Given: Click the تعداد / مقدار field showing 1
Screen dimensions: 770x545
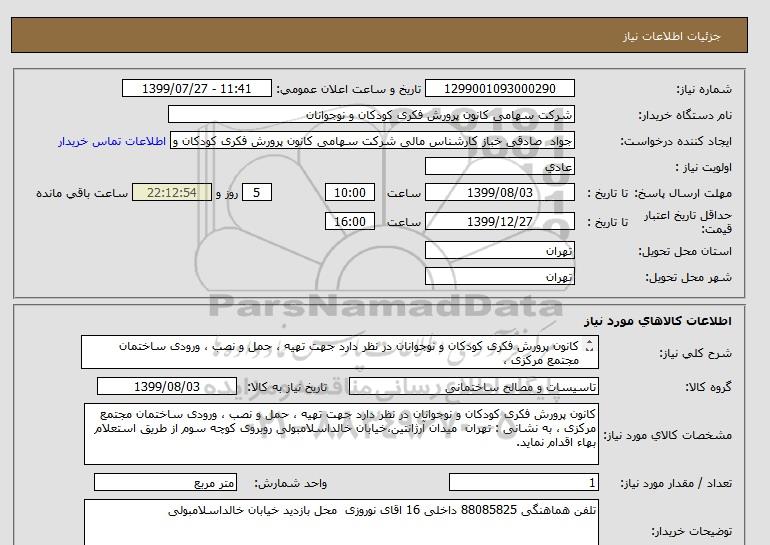Looking at the screenshot, I should pyautogui.click(x=524, y=482).
